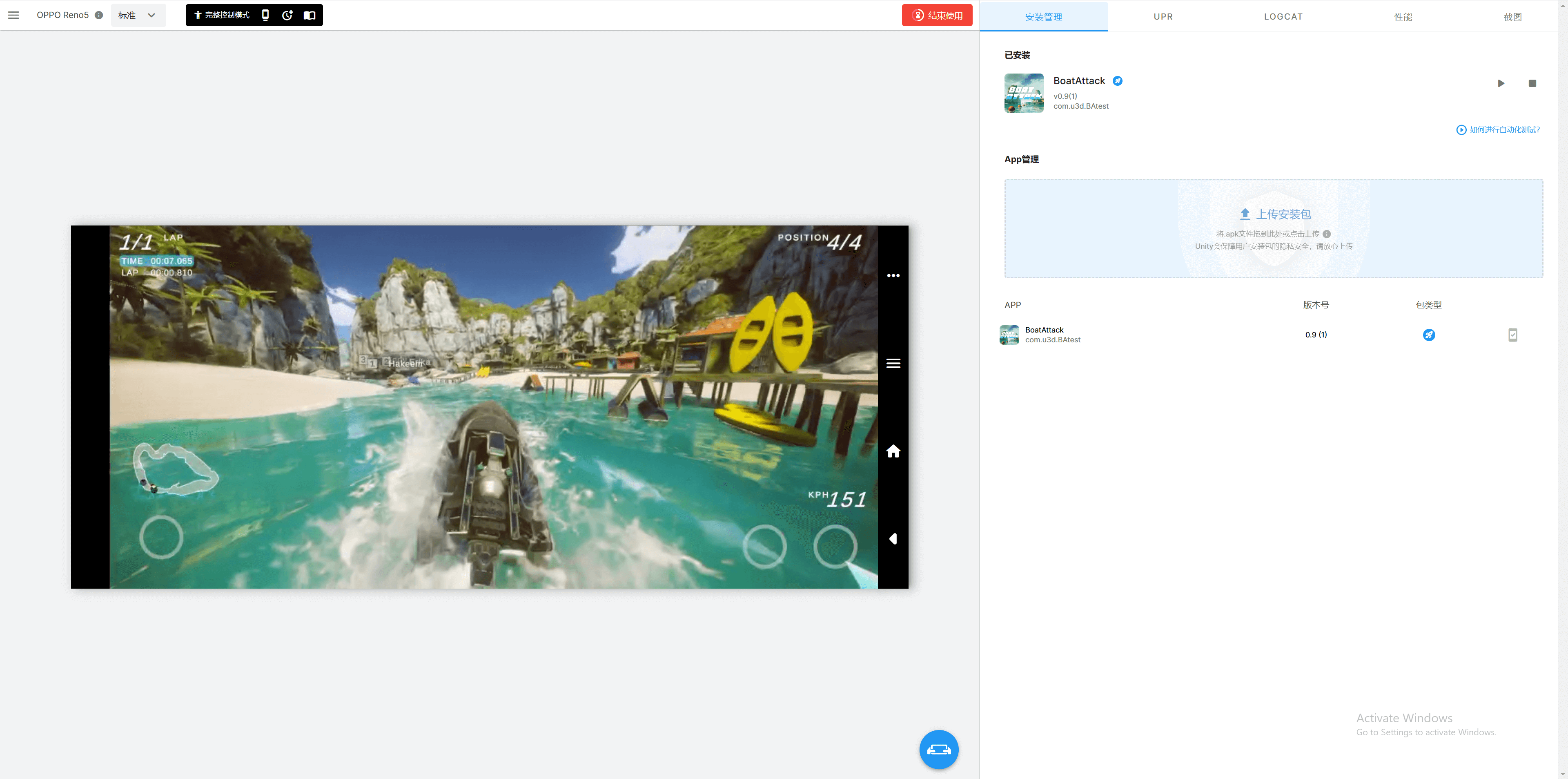This screenshot has height=779, width=1568.
Task: Switch to the UPR tab
Action: click(1163, 16)
